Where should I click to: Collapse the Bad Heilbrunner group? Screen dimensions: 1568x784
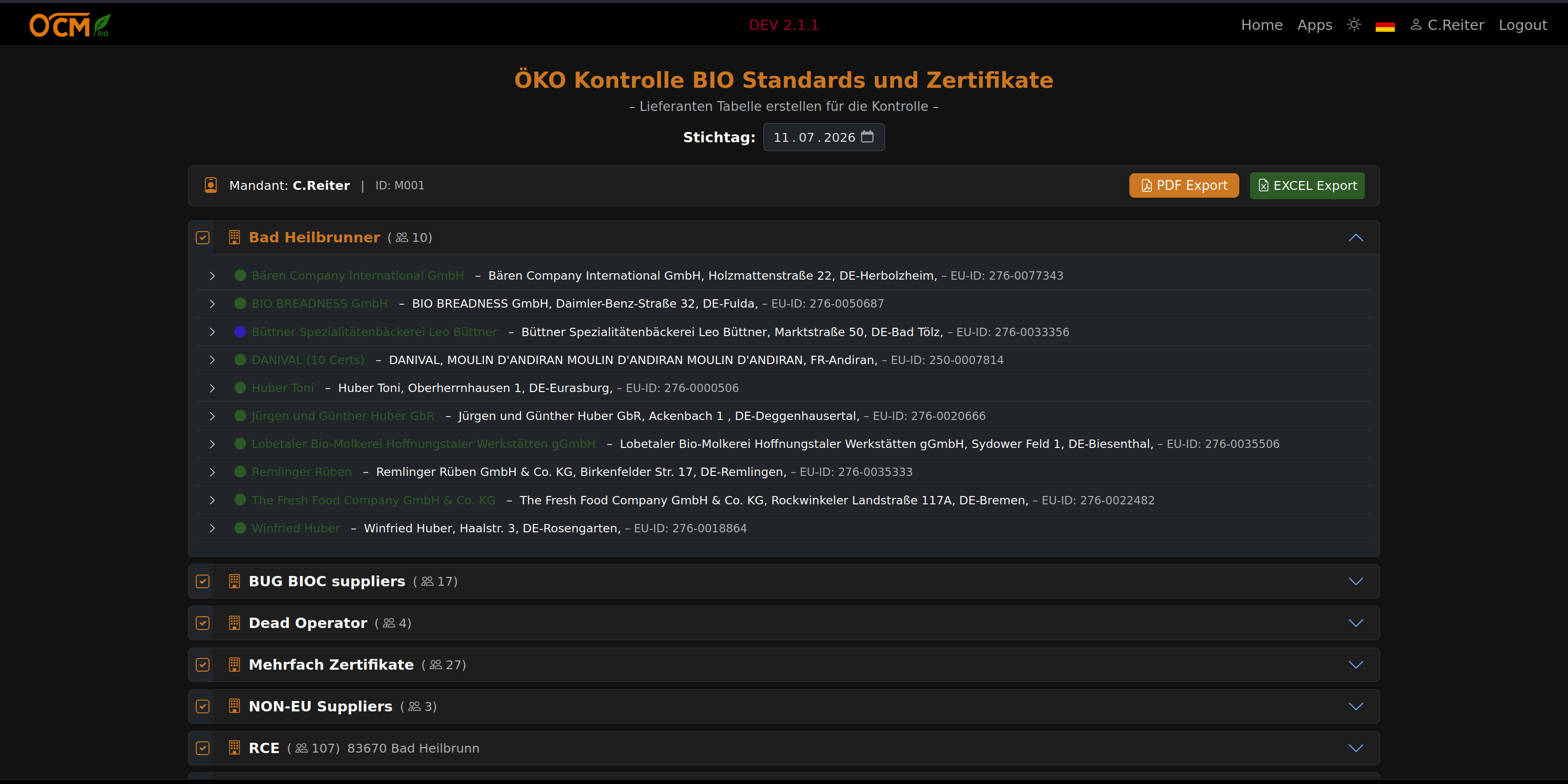[x=1356, y=237]
